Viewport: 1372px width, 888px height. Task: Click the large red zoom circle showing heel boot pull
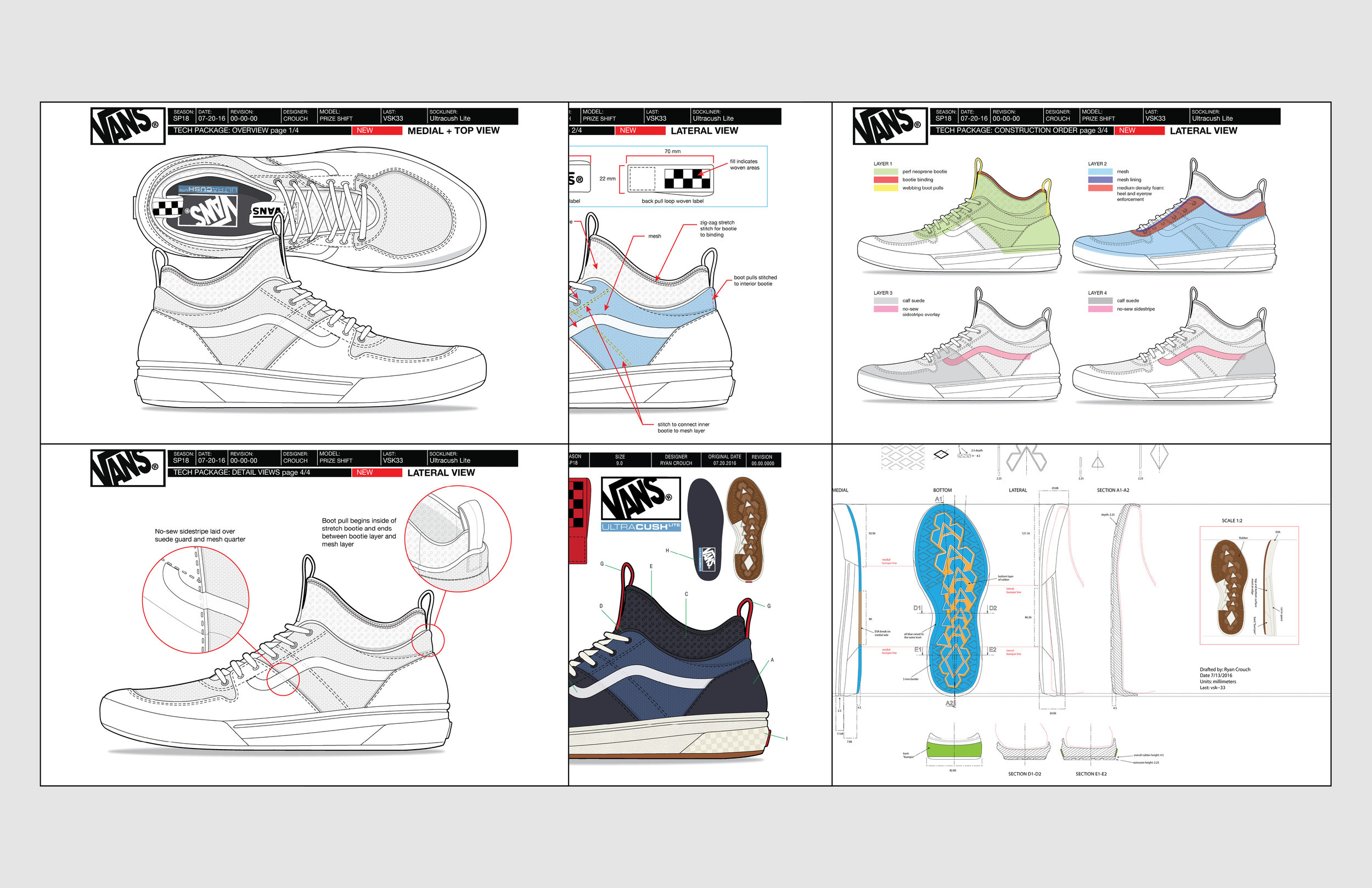pyautogui.click(x=458, y=538)
